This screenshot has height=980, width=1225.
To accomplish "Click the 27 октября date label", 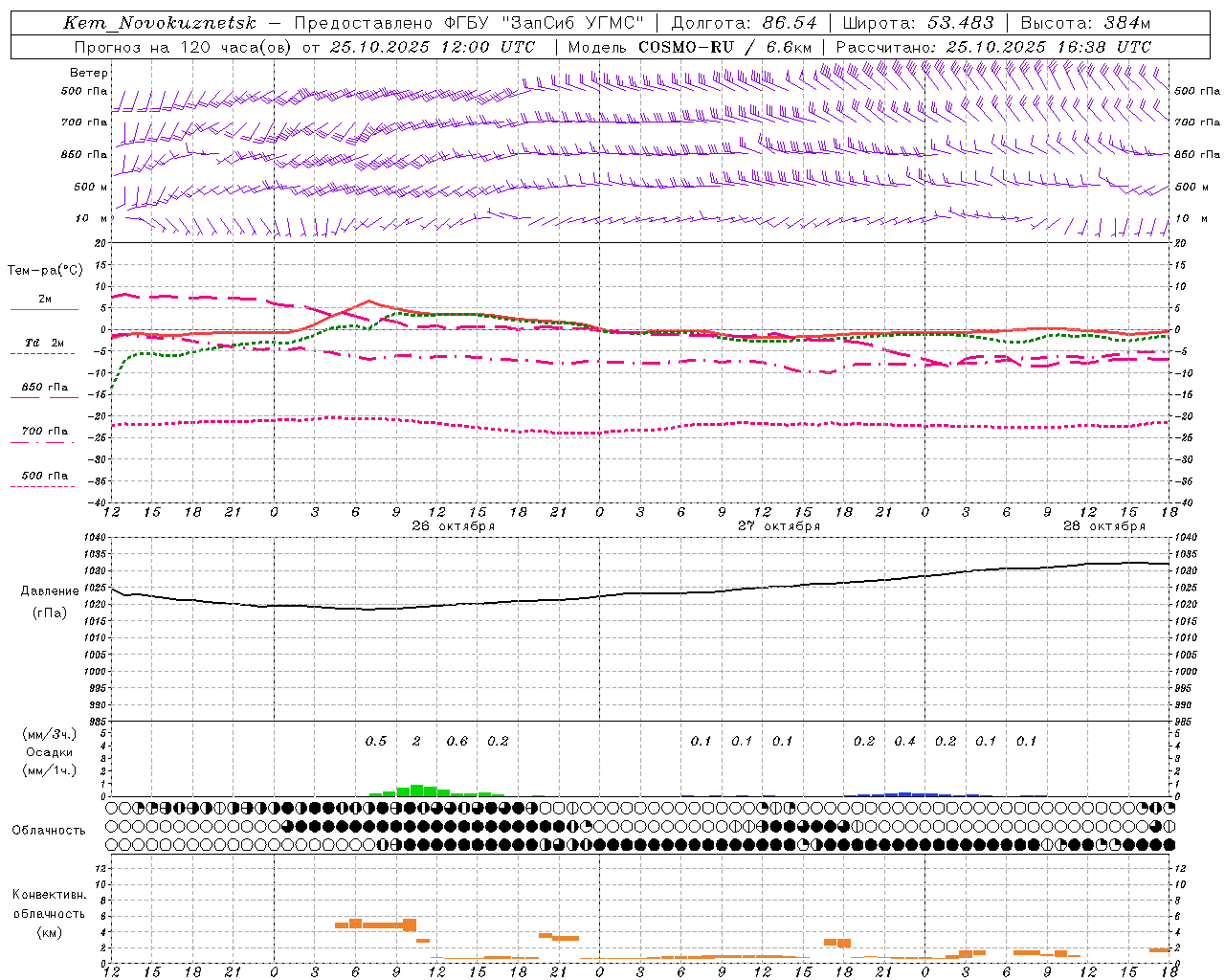I will (x=778, y=526).
